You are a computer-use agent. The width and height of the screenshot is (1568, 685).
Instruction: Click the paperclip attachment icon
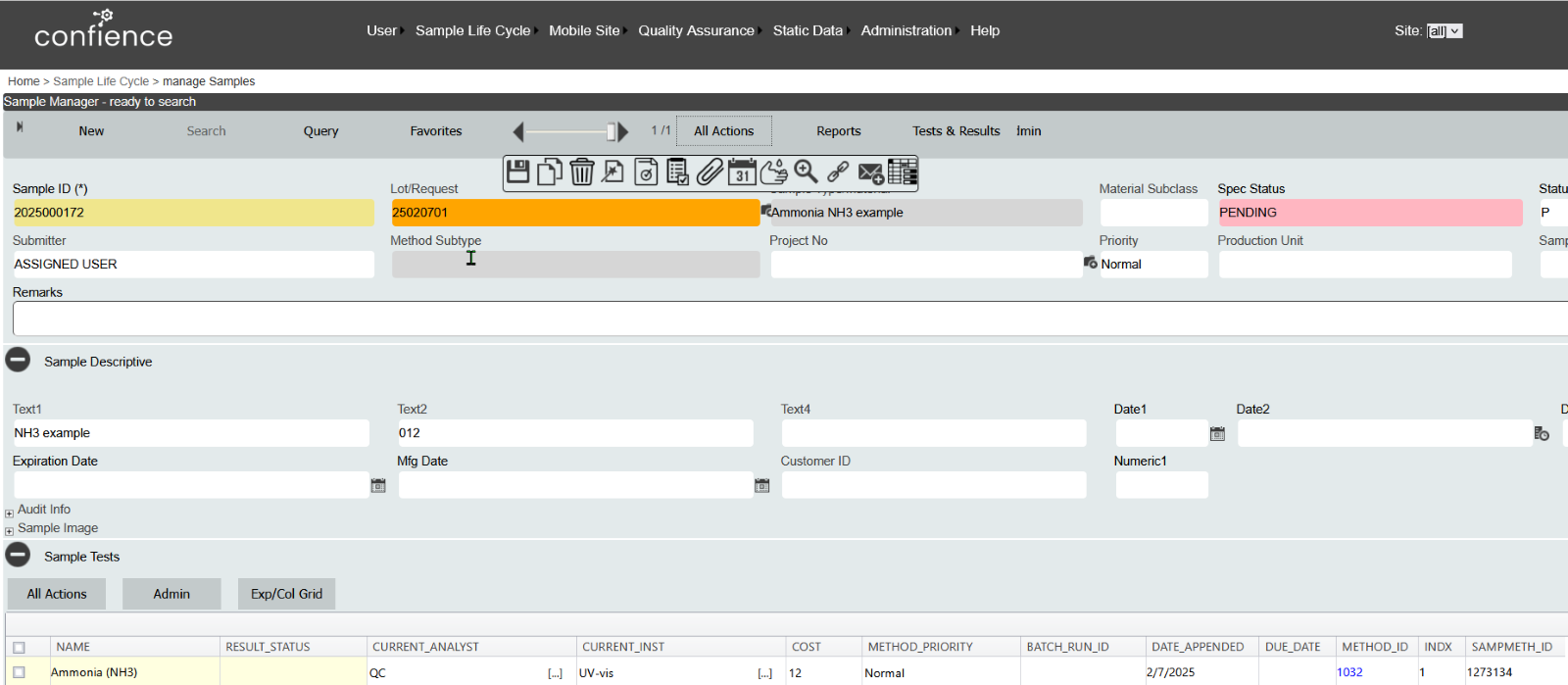[710, 172]
